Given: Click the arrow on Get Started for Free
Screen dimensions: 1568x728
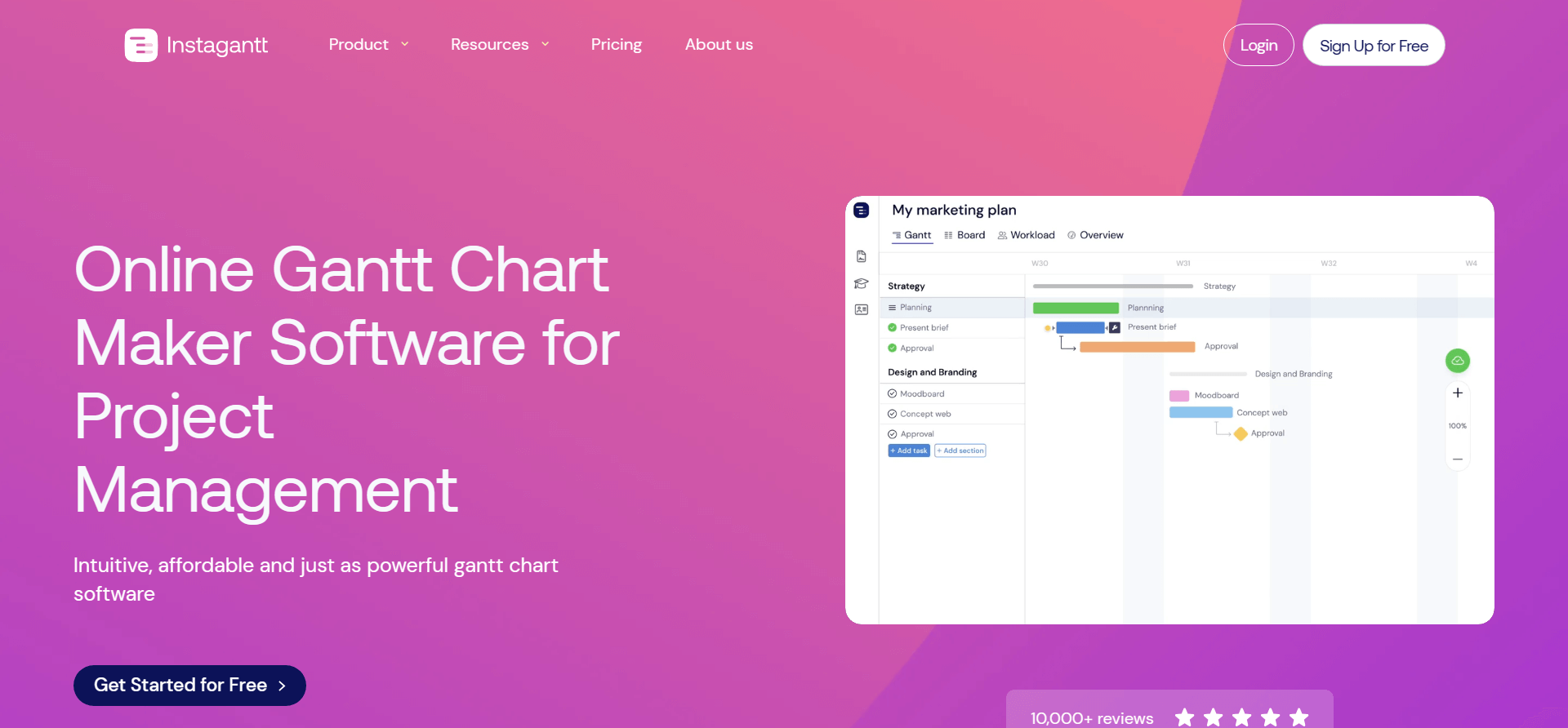Looking at the screenshot, I should [282, 686].
